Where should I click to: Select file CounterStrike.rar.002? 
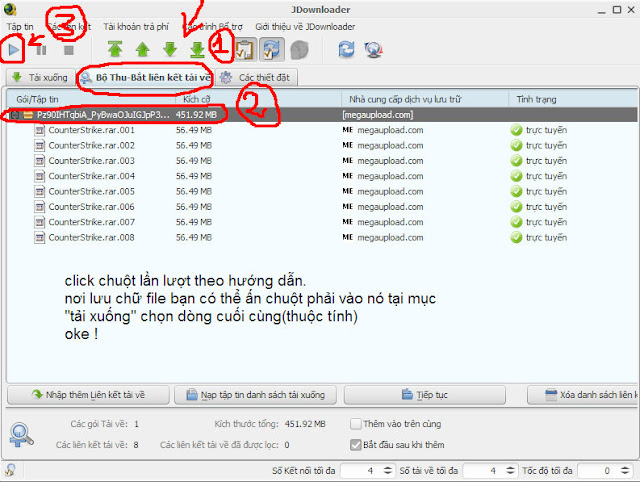coord(91,146)
